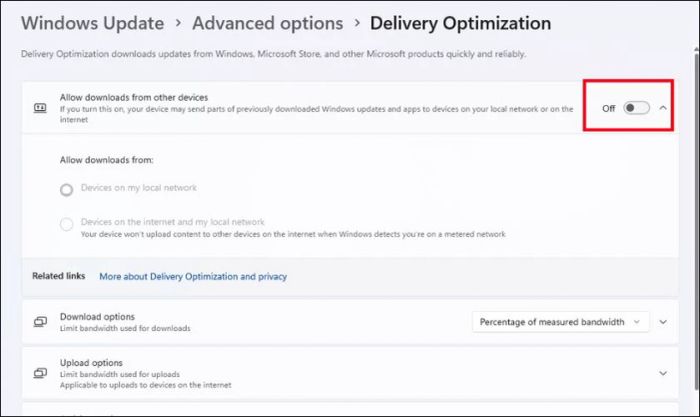Click the 'Allow downloads from:' heading
This screenshot has height=417, width=700.
click(107, 160)
